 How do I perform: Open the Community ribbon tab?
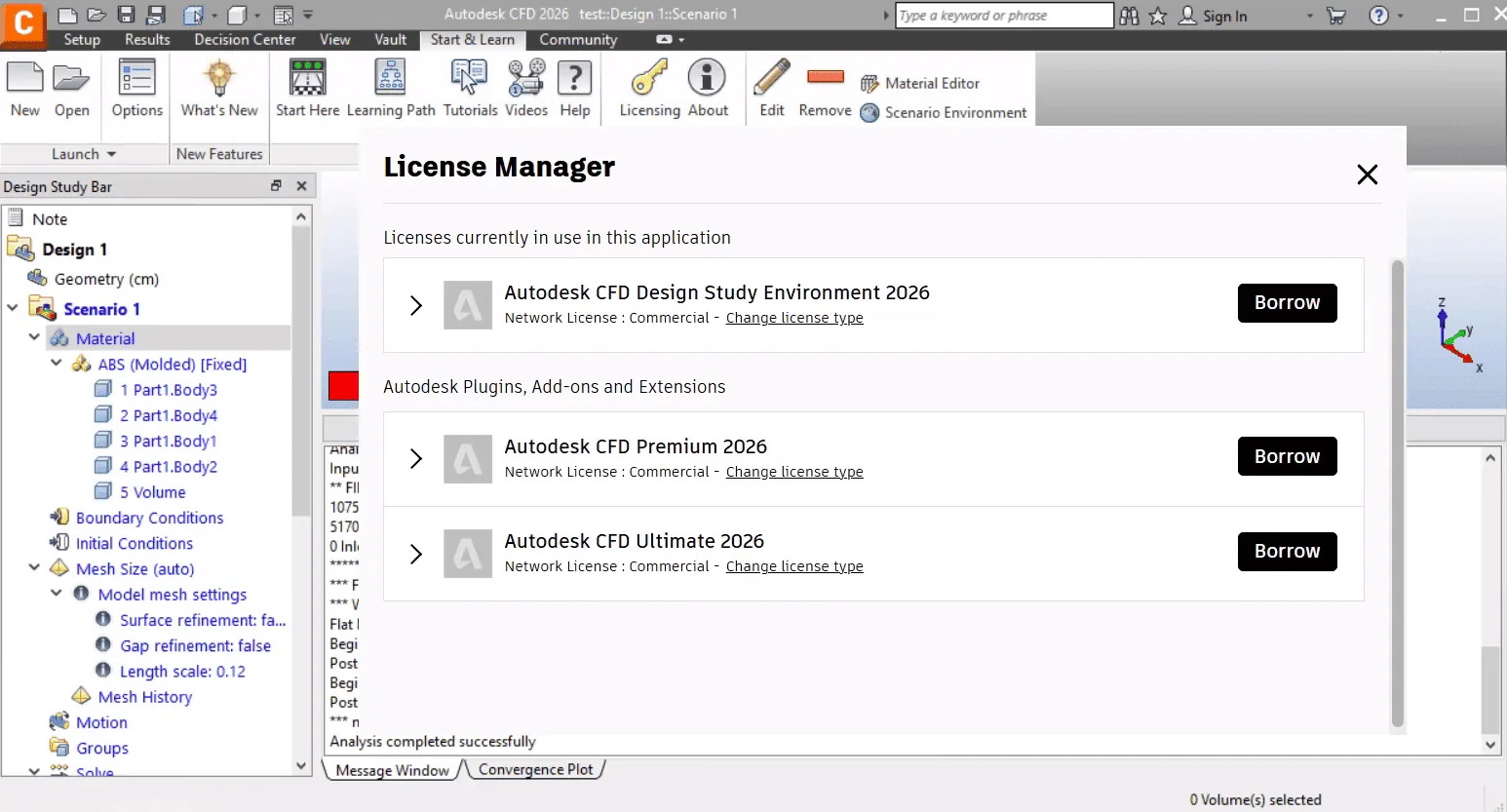tap(578, 40)
